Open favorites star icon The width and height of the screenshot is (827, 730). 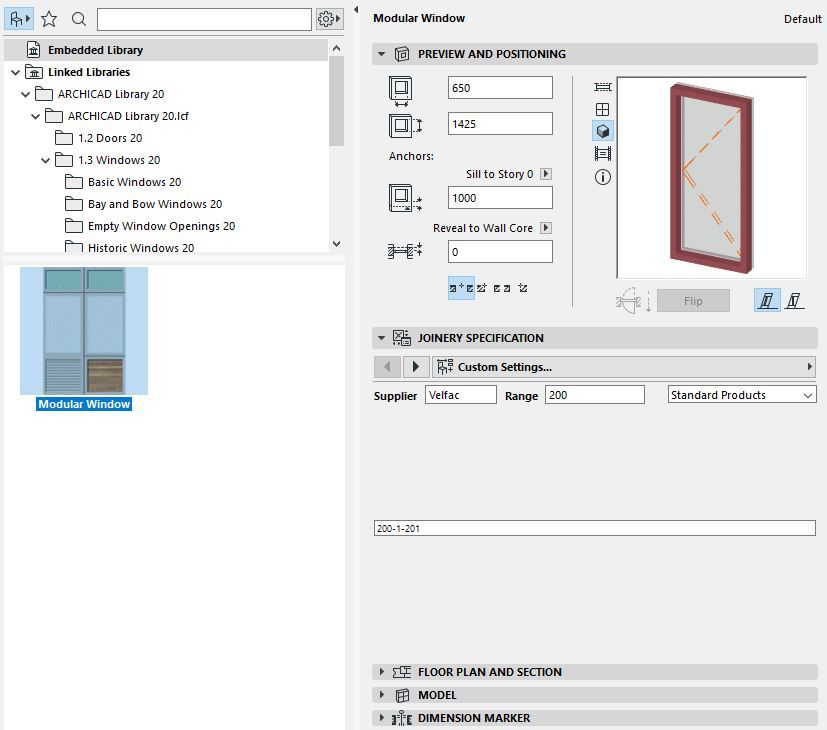coord(49,19)
